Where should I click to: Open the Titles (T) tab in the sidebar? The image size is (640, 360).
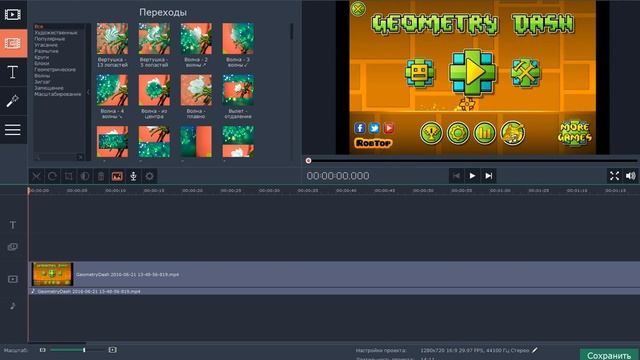point(13,72)
